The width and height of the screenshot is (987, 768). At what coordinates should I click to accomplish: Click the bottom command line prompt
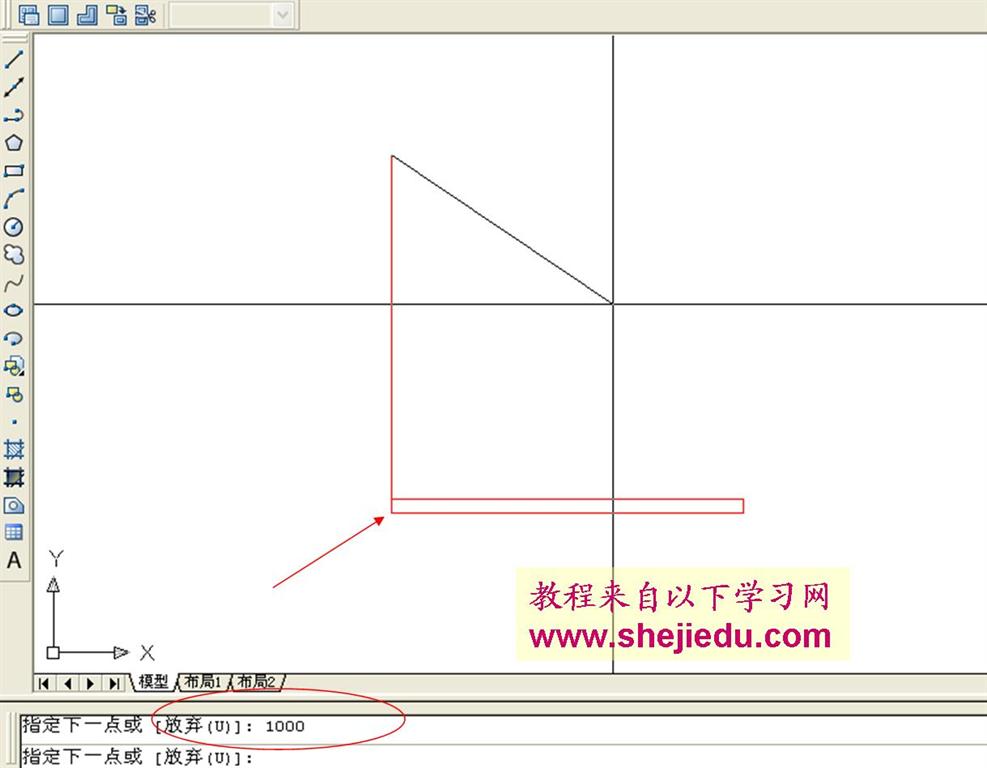pyautogui.click(x=504, y=757)
